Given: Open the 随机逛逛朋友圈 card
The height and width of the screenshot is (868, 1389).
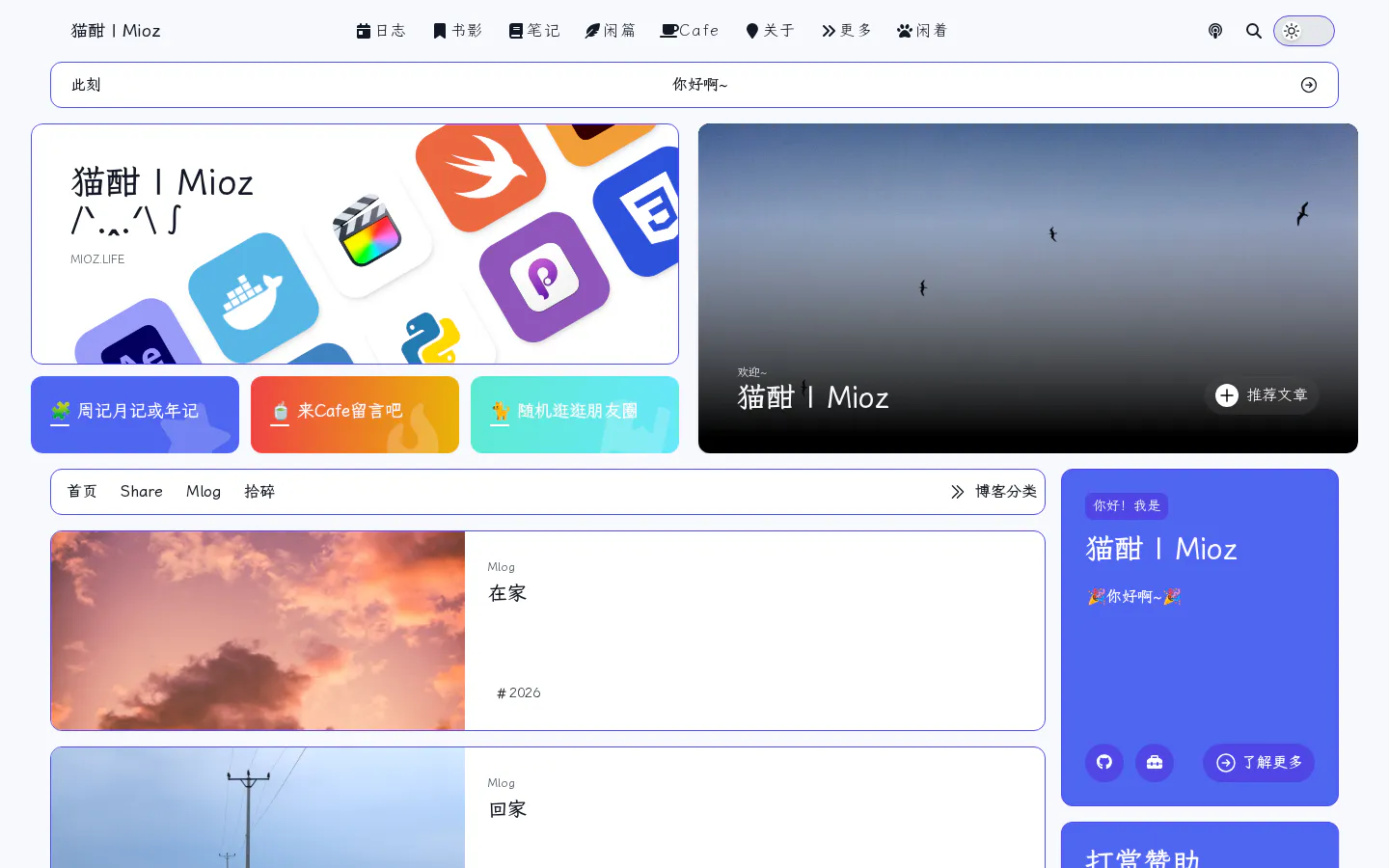Looking at the screenshot, I should click(x=575, y=415).
